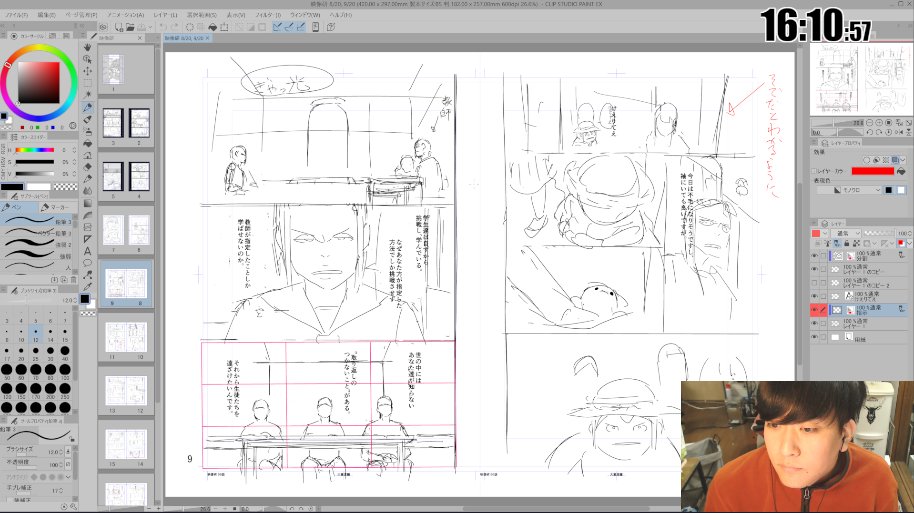Click the New file icon in command bar
The width and height of the screenshot is (914, 513).
(119, 27)
